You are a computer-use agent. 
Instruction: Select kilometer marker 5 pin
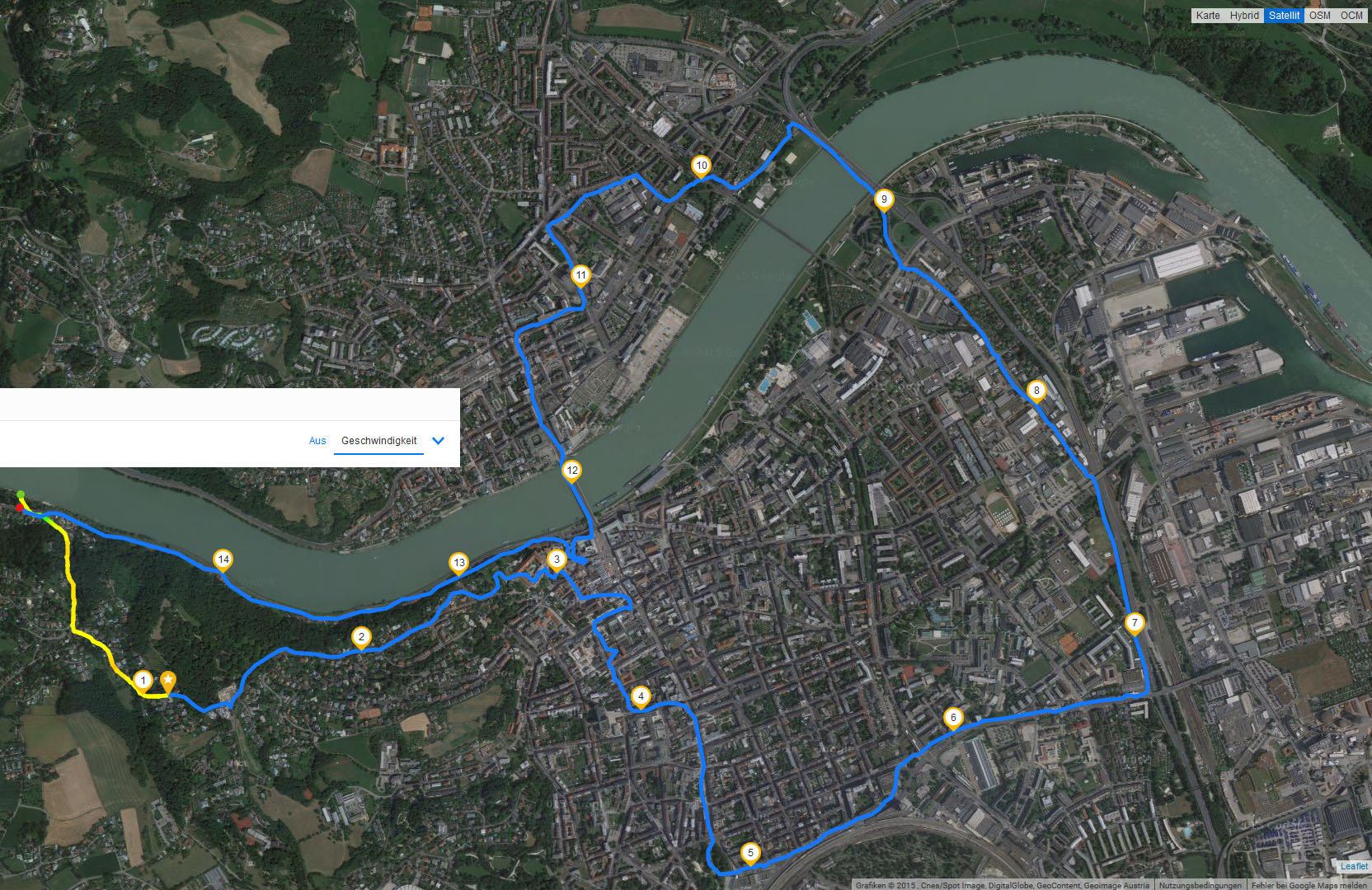tap(750, 854)
